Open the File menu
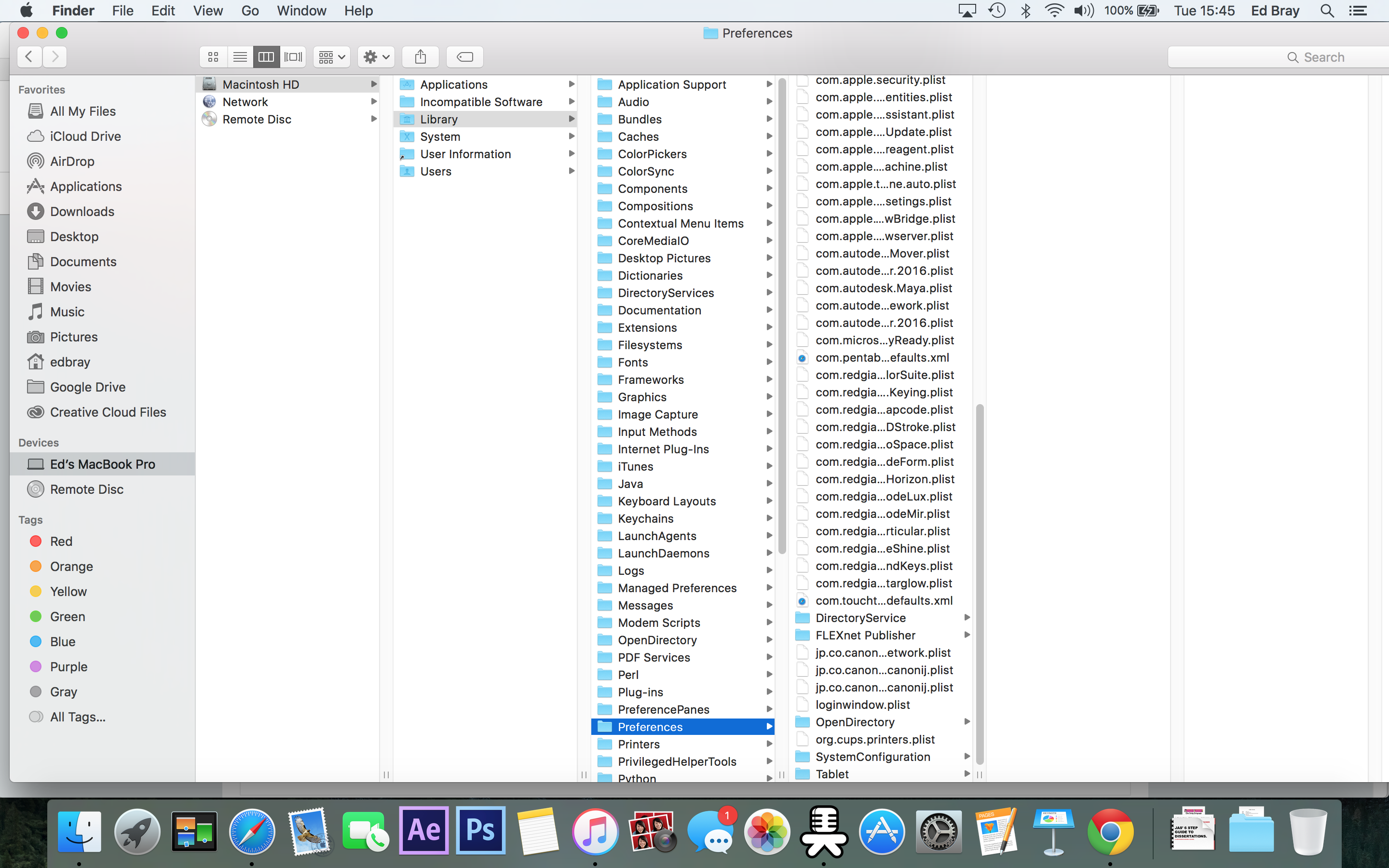1389x868 pixels. click(123, 10)
